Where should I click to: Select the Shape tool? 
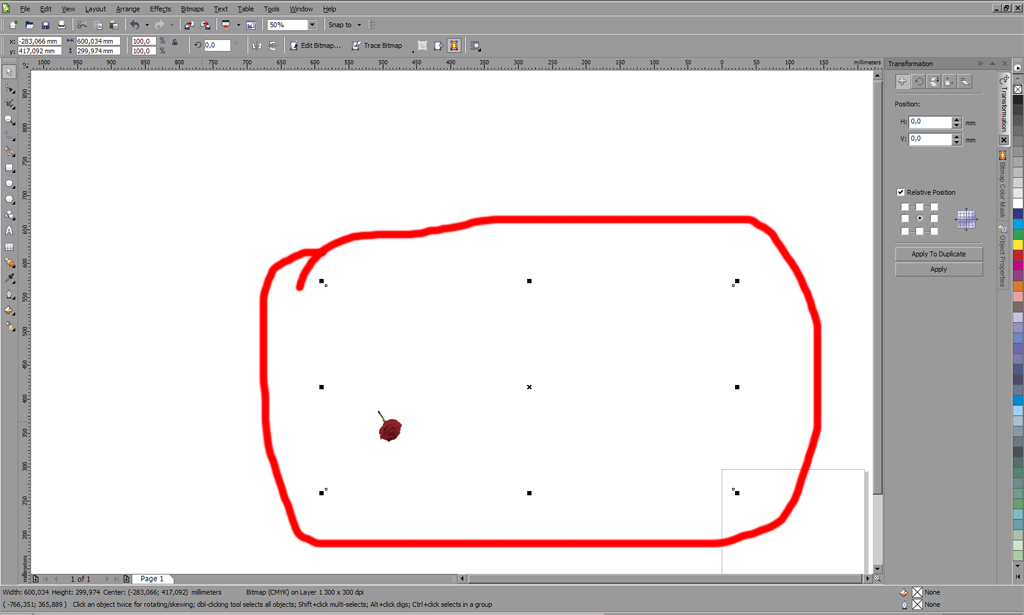(9, 88)
